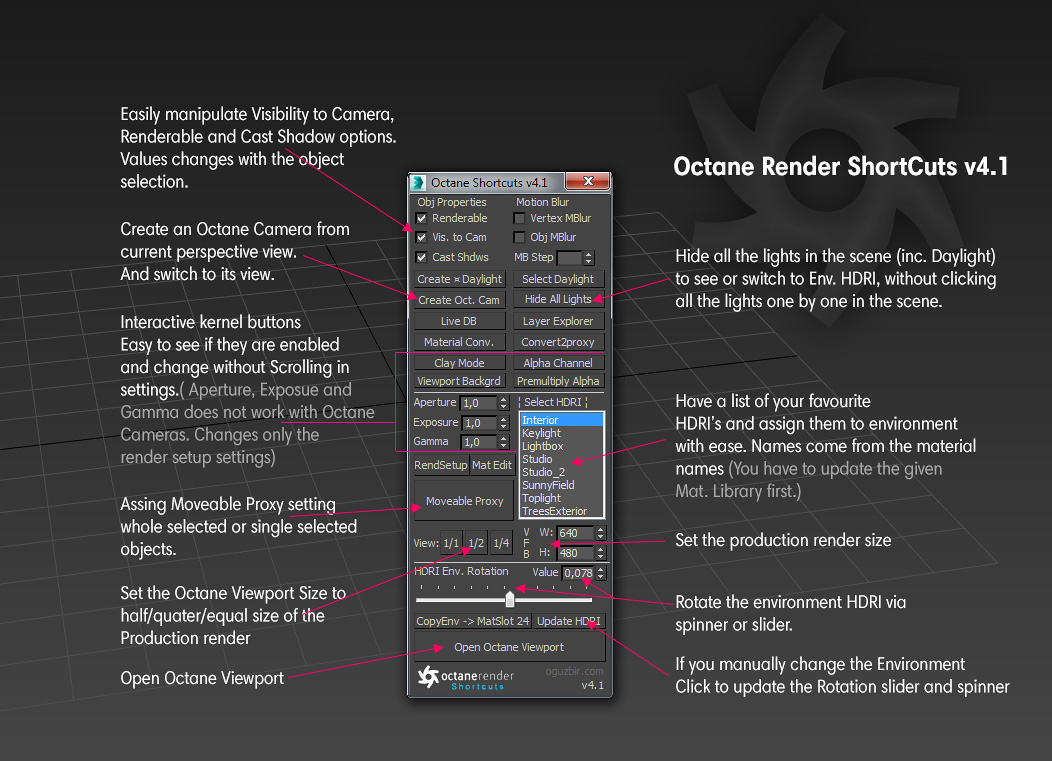1052x761 pixels.
Task: Close the Octane Shortcuts window
Action: (588, 181)
